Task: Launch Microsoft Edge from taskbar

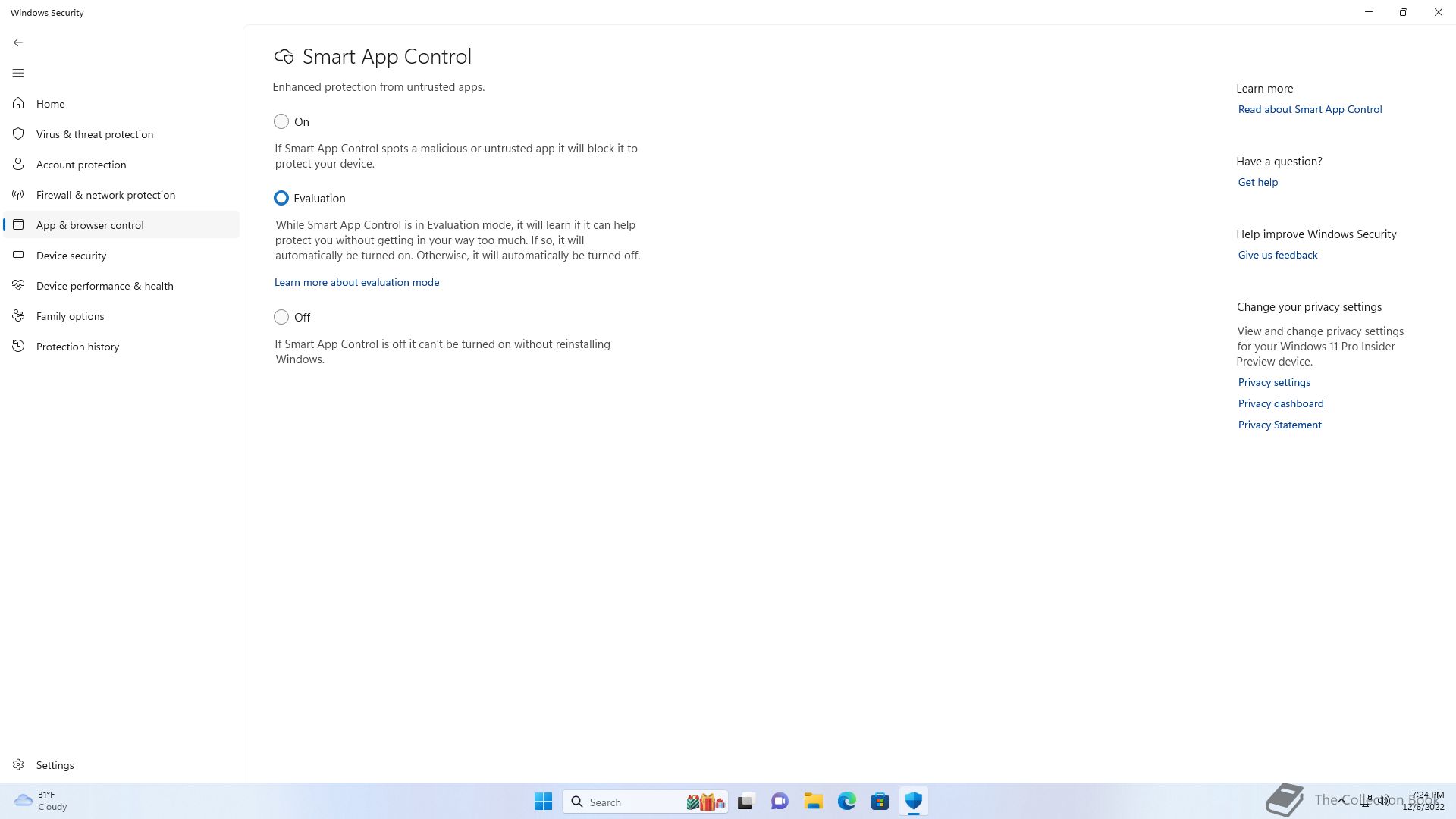Action: (847, 802)
